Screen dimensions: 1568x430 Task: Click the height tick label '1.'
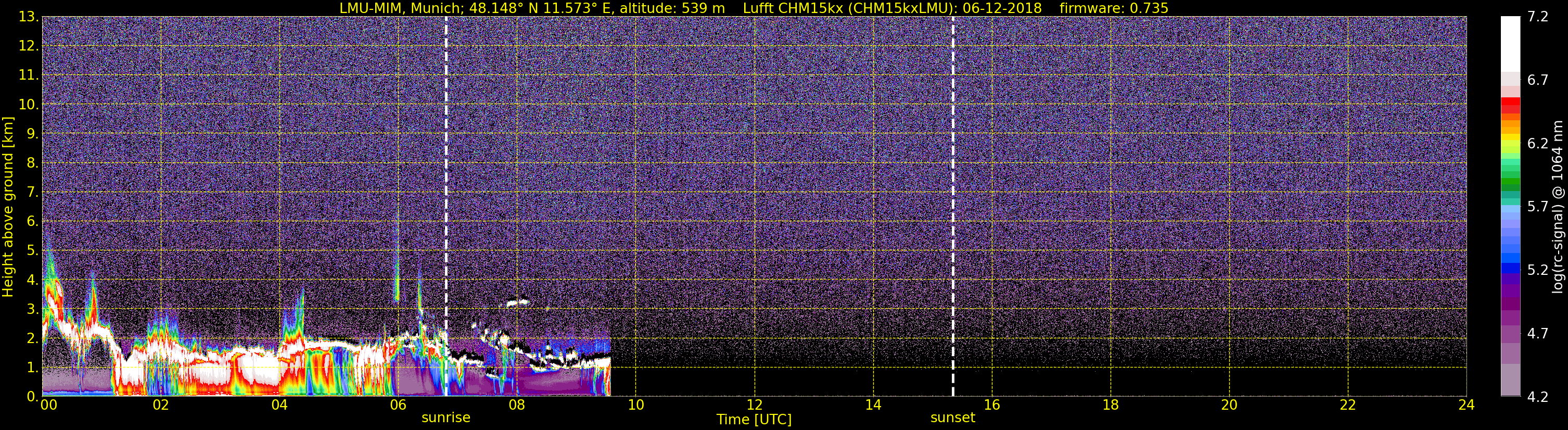tap(32, 367)
